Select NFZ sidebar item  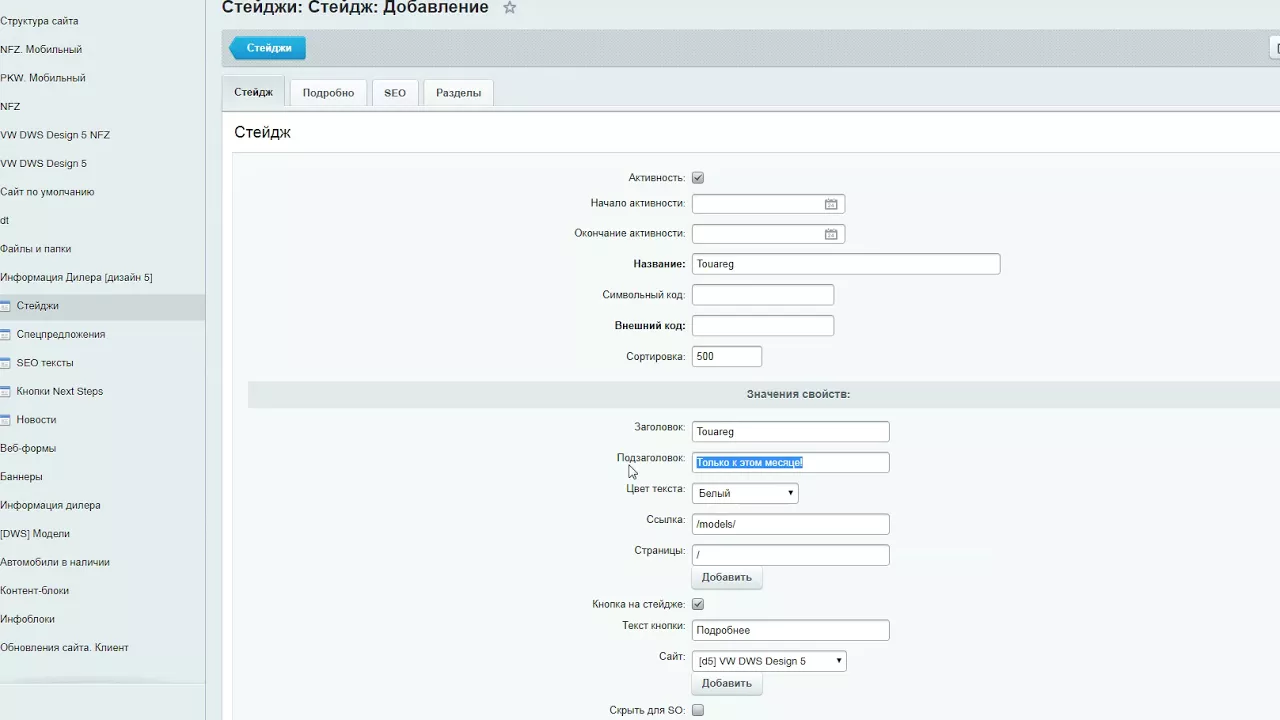(10, 106)
